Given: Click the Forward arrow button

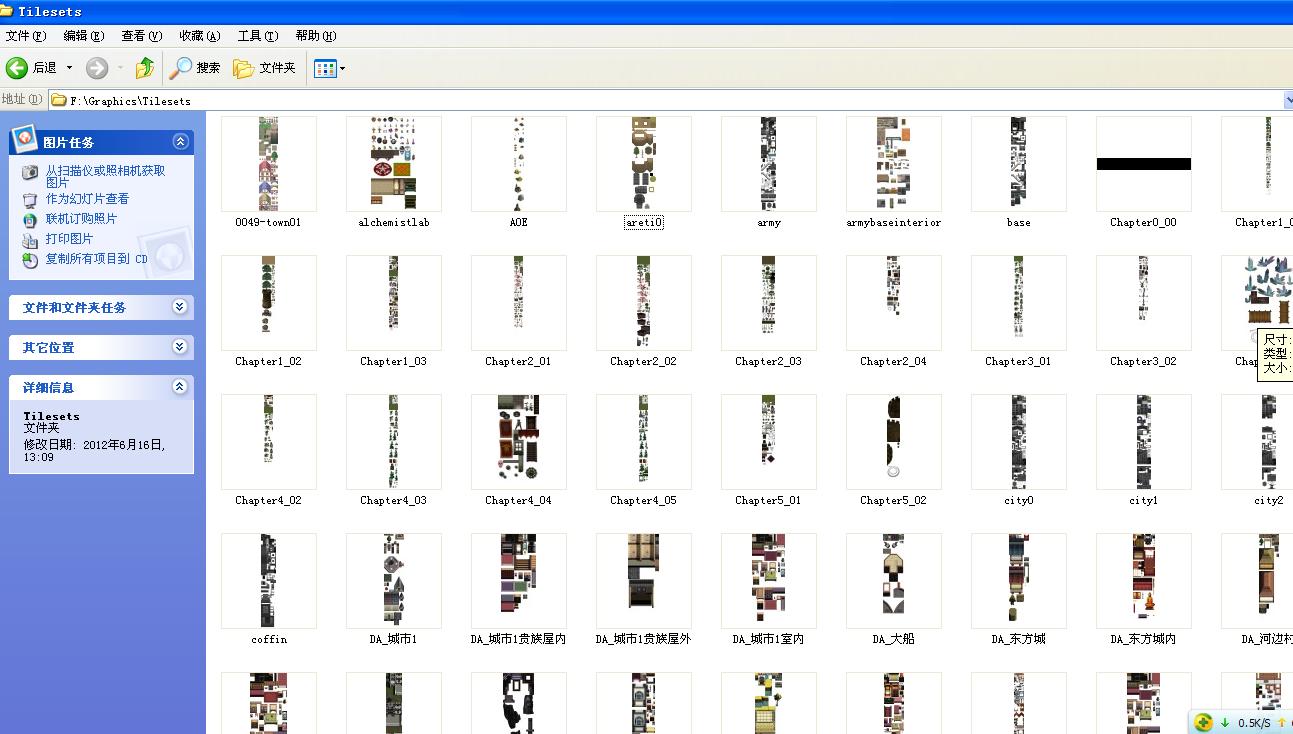Looking at the screenshot, I should [97, 68].
